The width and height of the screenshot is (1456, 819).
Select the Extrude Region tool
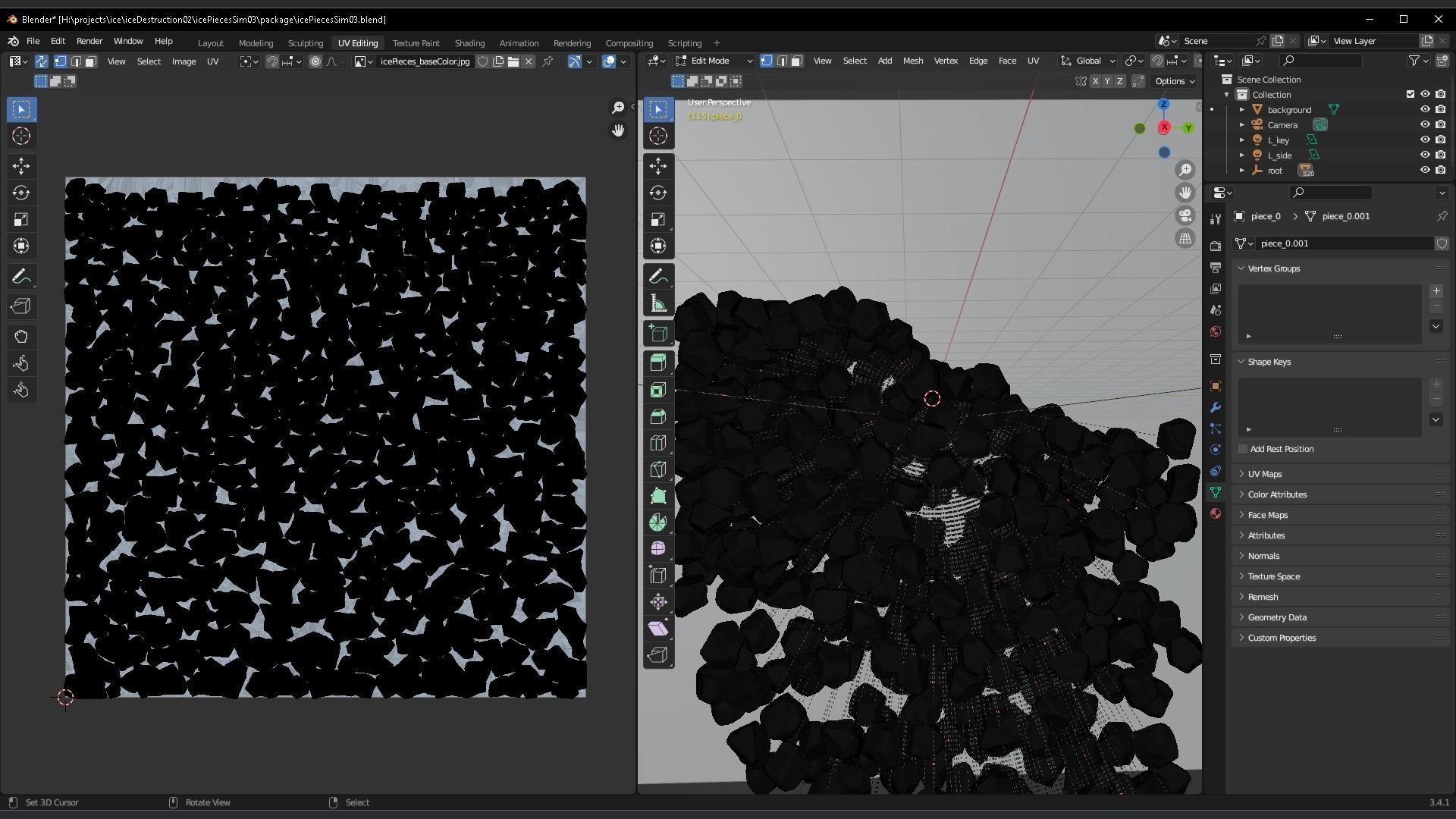[658, 363]
